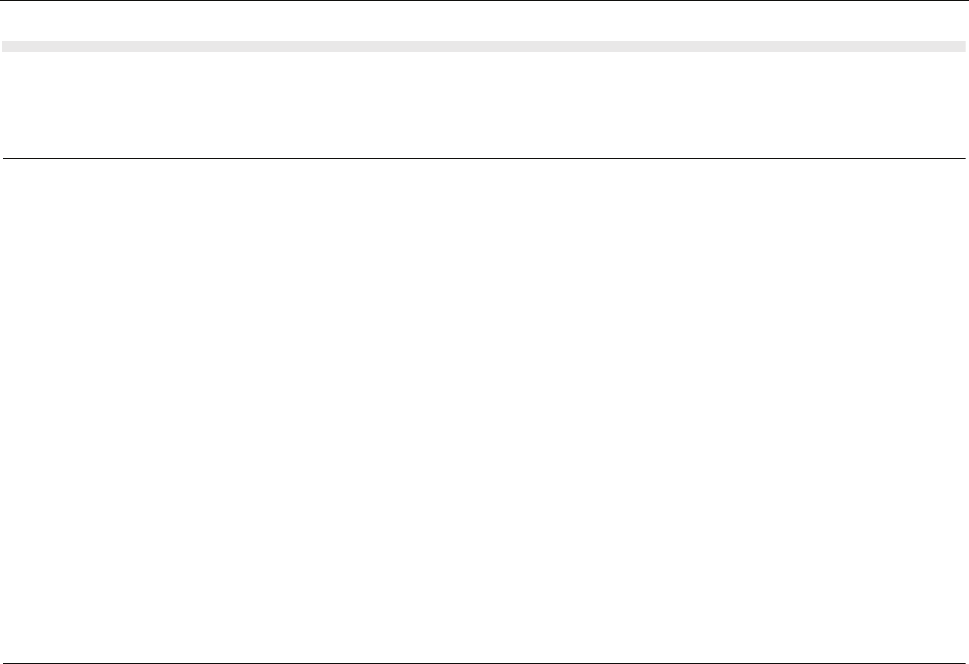Click the black divider line below header
This screenshot has width=969, height=664.
coord(484,158)
